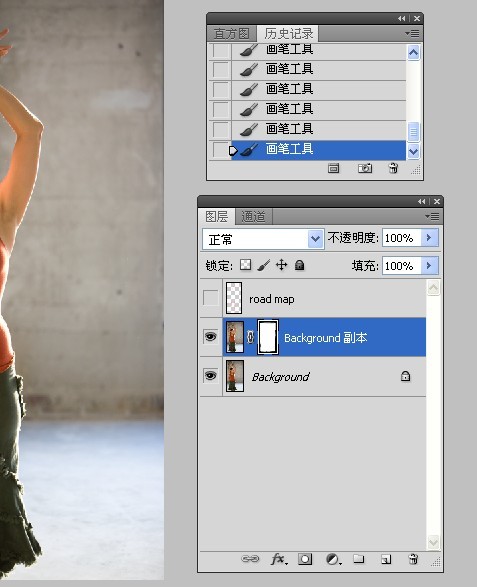Show the road map layer
The width and height of the screenshot is (477, 587).
coord(210,298)
